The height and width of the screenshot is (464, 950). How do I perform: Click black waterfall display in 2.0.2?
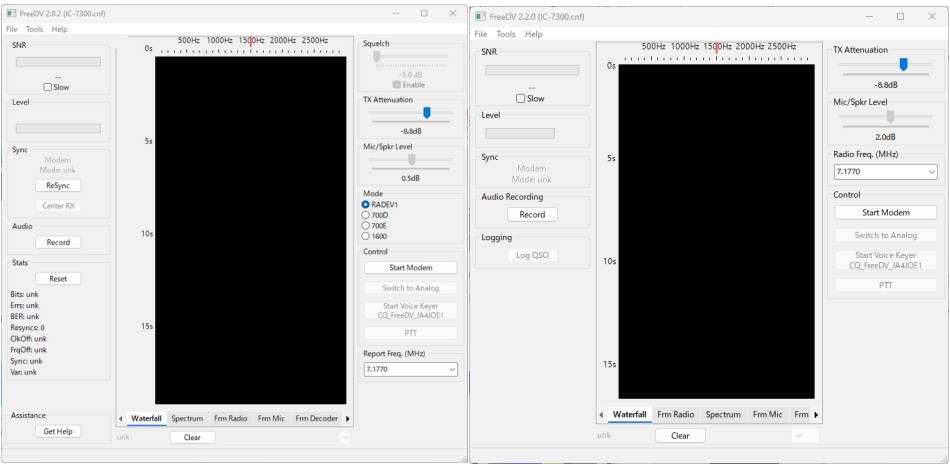pyautogui.click(x=251, y=230)
